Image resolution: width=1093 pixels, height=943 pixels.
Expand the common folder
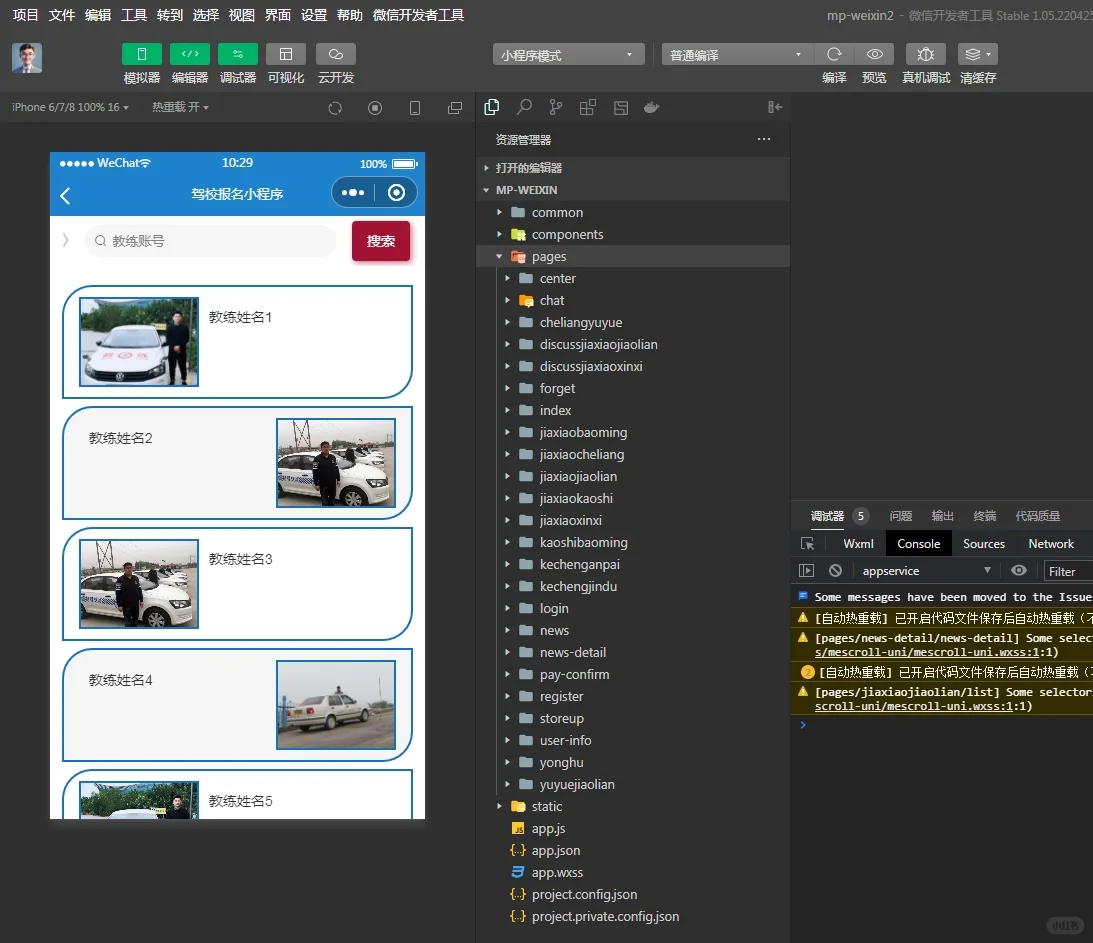click(x=633, y=212)
